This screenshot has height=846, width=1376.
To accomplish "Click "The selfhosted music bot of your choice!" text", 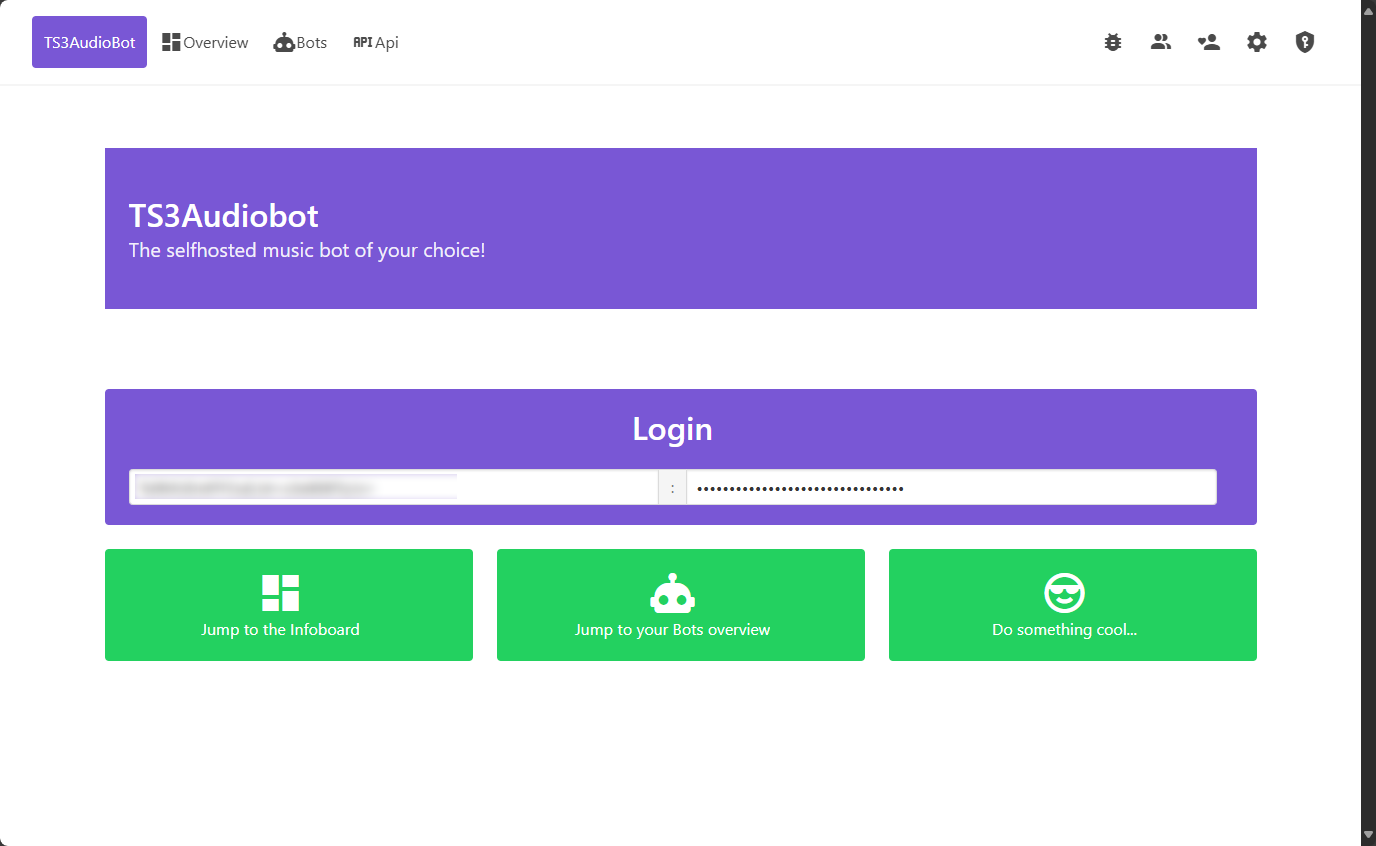I will point(307,250).
